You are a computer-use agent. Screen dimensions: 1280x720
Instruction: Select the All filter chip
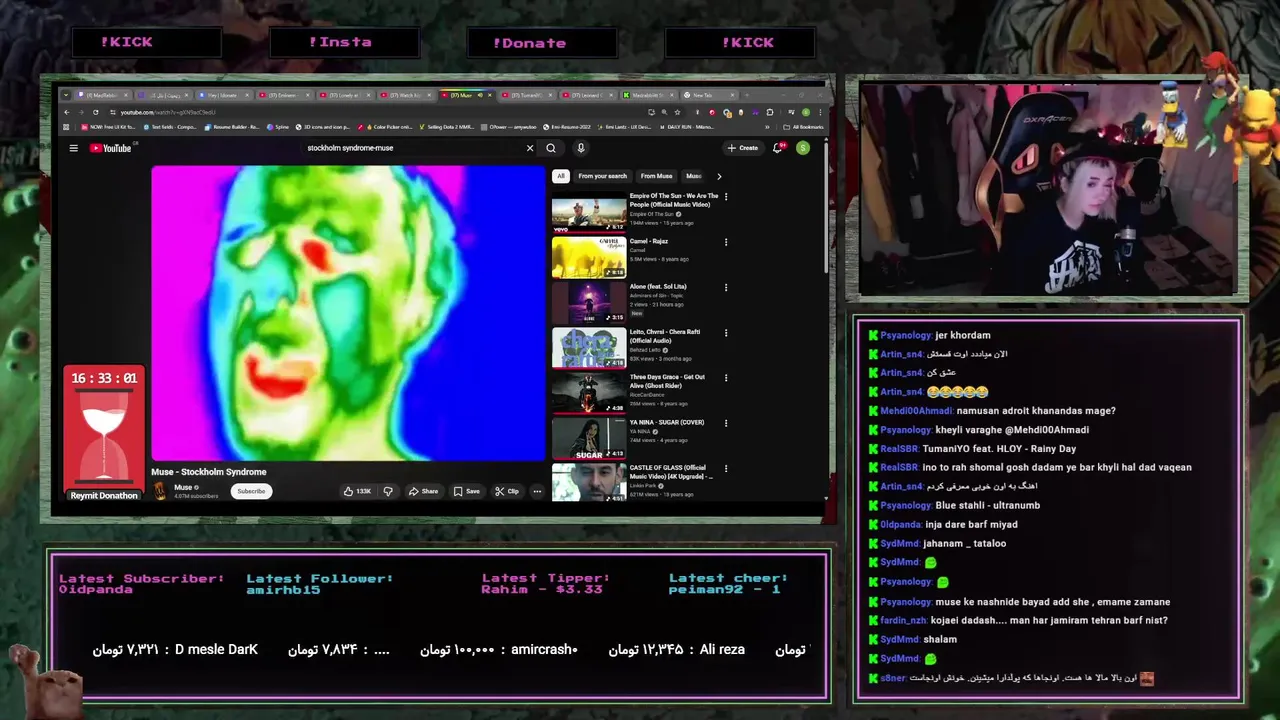[x=561, y=176]
